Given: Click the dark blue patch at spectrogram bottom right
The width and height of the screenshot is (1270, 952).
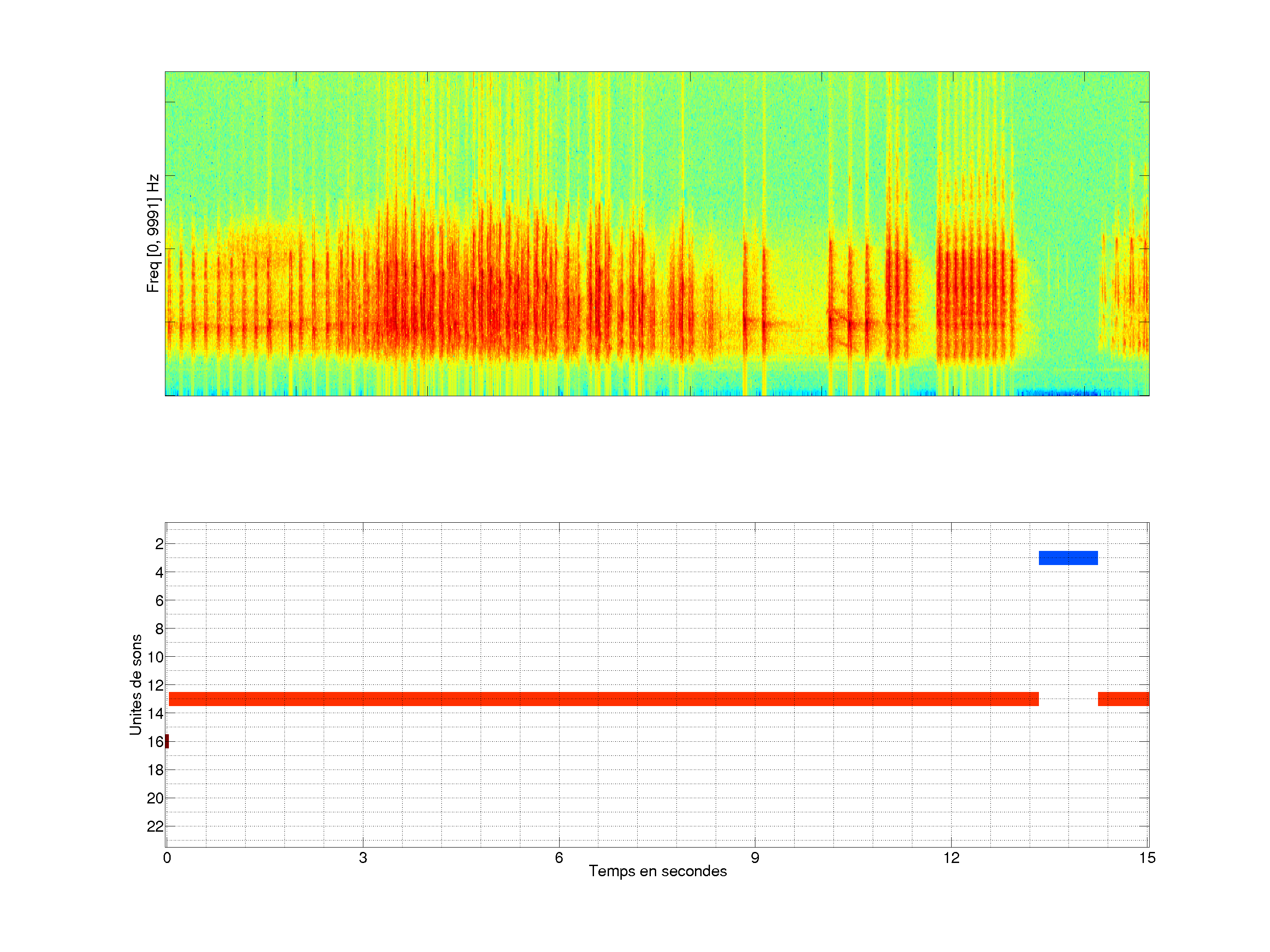Looking at the screenshot, I should click(1059, 393).
